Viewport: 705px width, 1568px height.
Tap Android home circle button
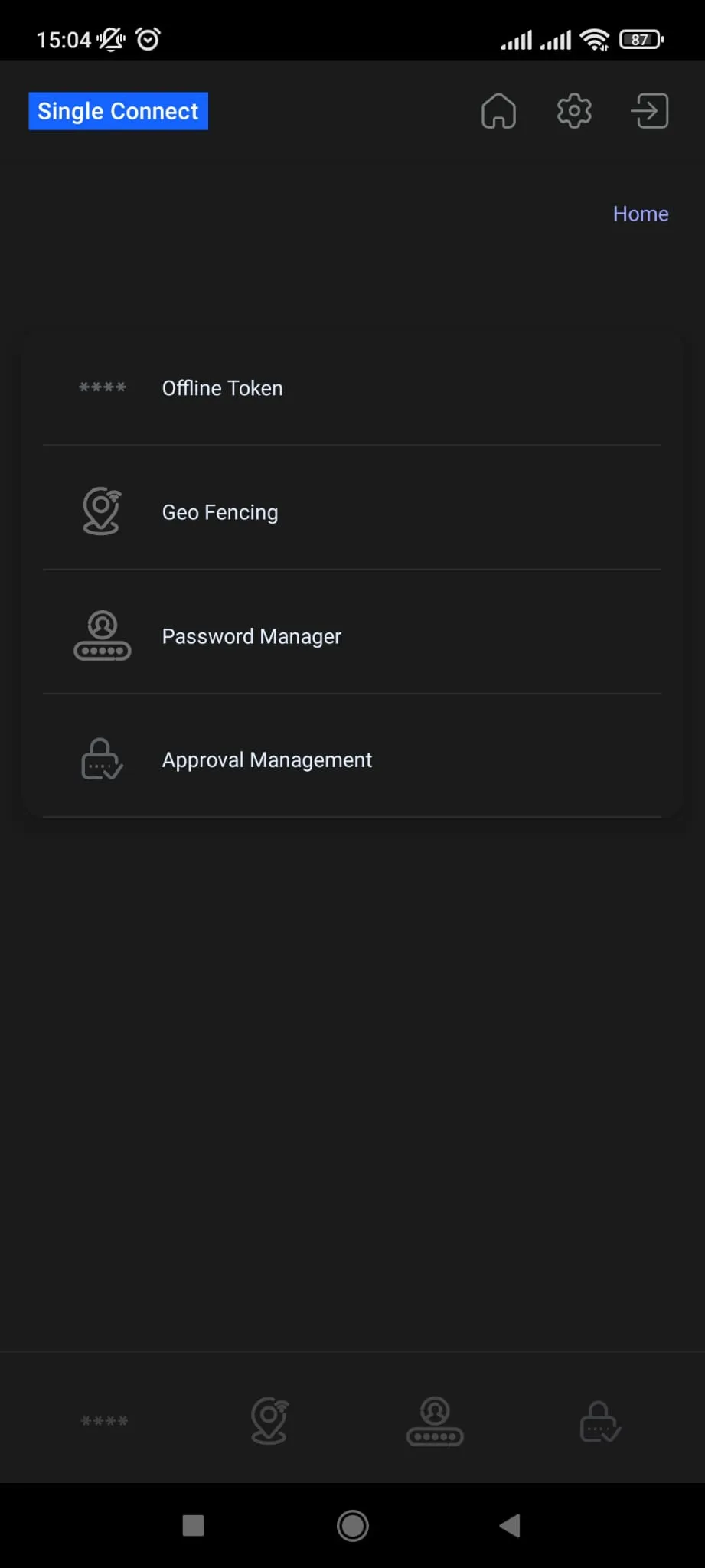point(353,1525)
